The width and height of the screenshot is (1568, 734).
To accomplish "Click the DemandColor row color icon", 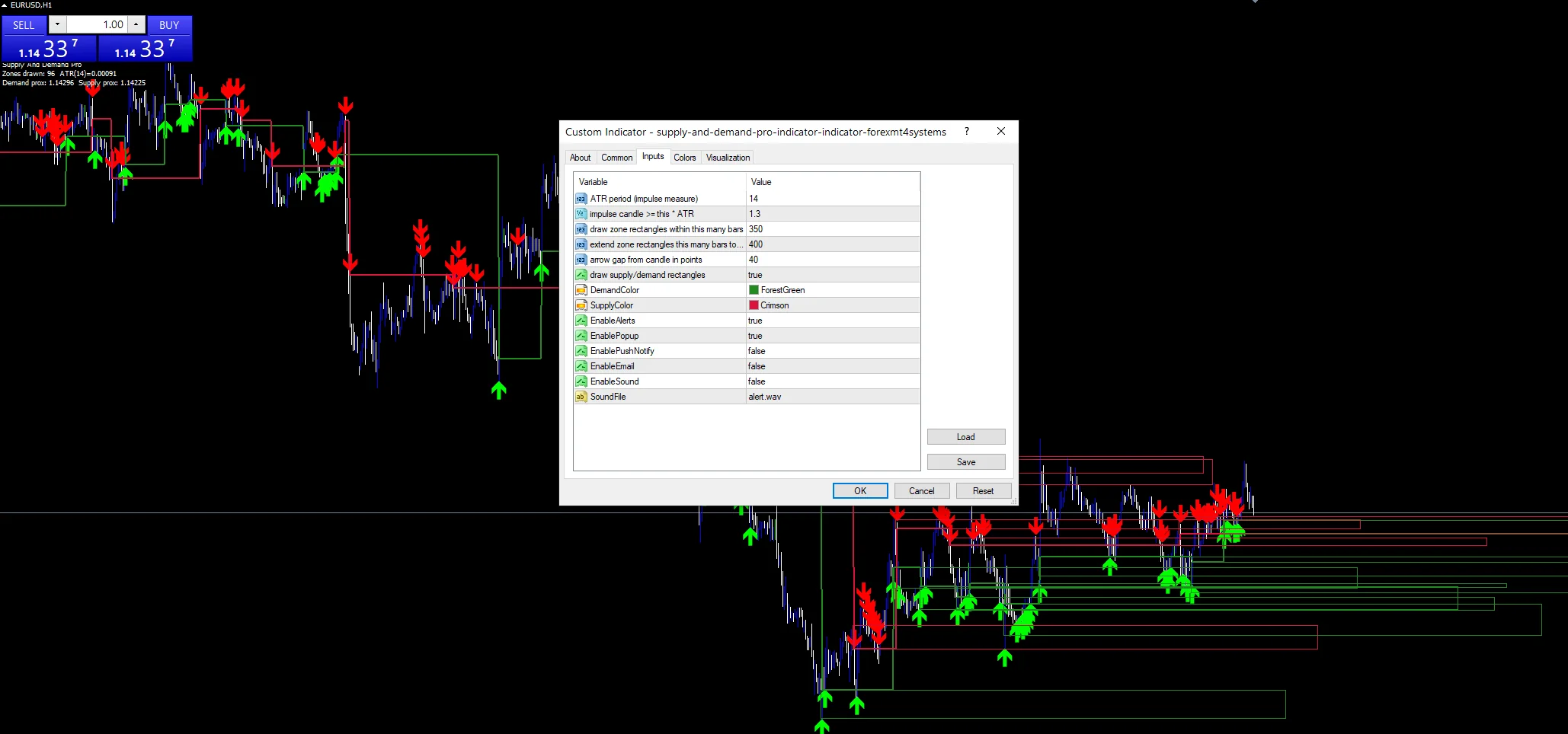I will click(x=581, y=290).
